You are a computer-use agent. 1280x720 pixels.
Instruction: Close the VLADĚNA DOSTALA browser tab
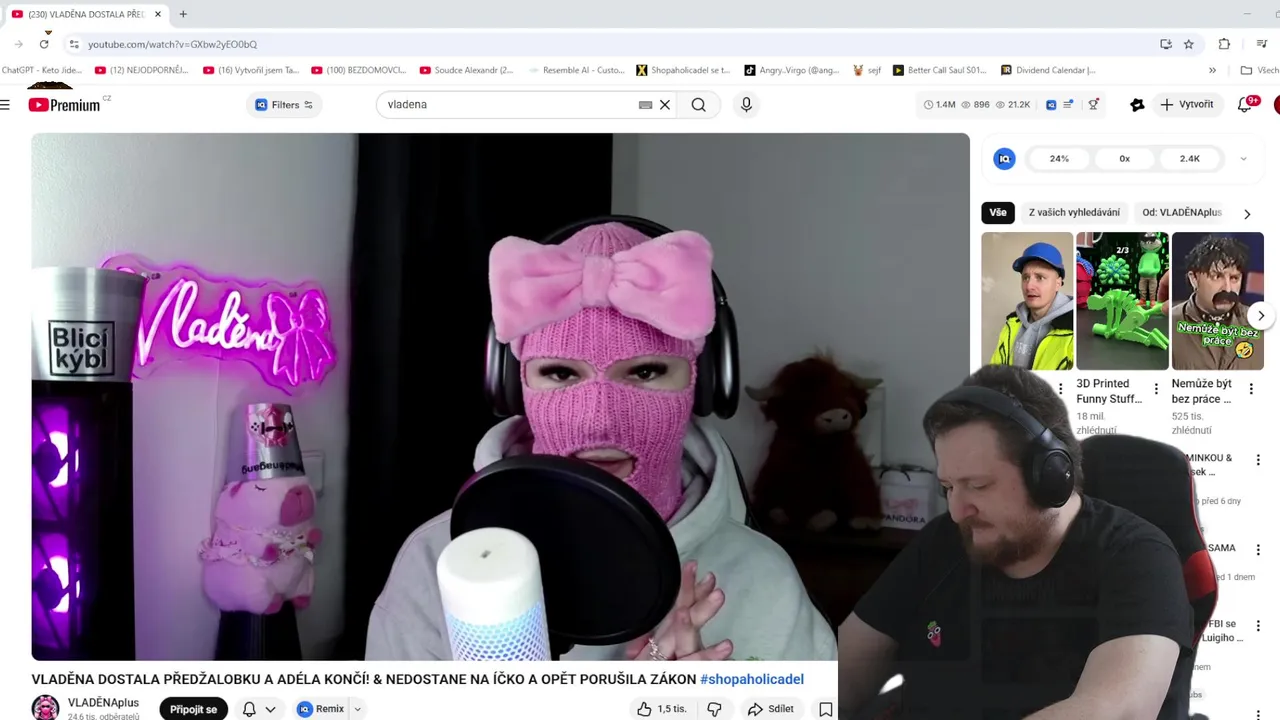(157, 14)
